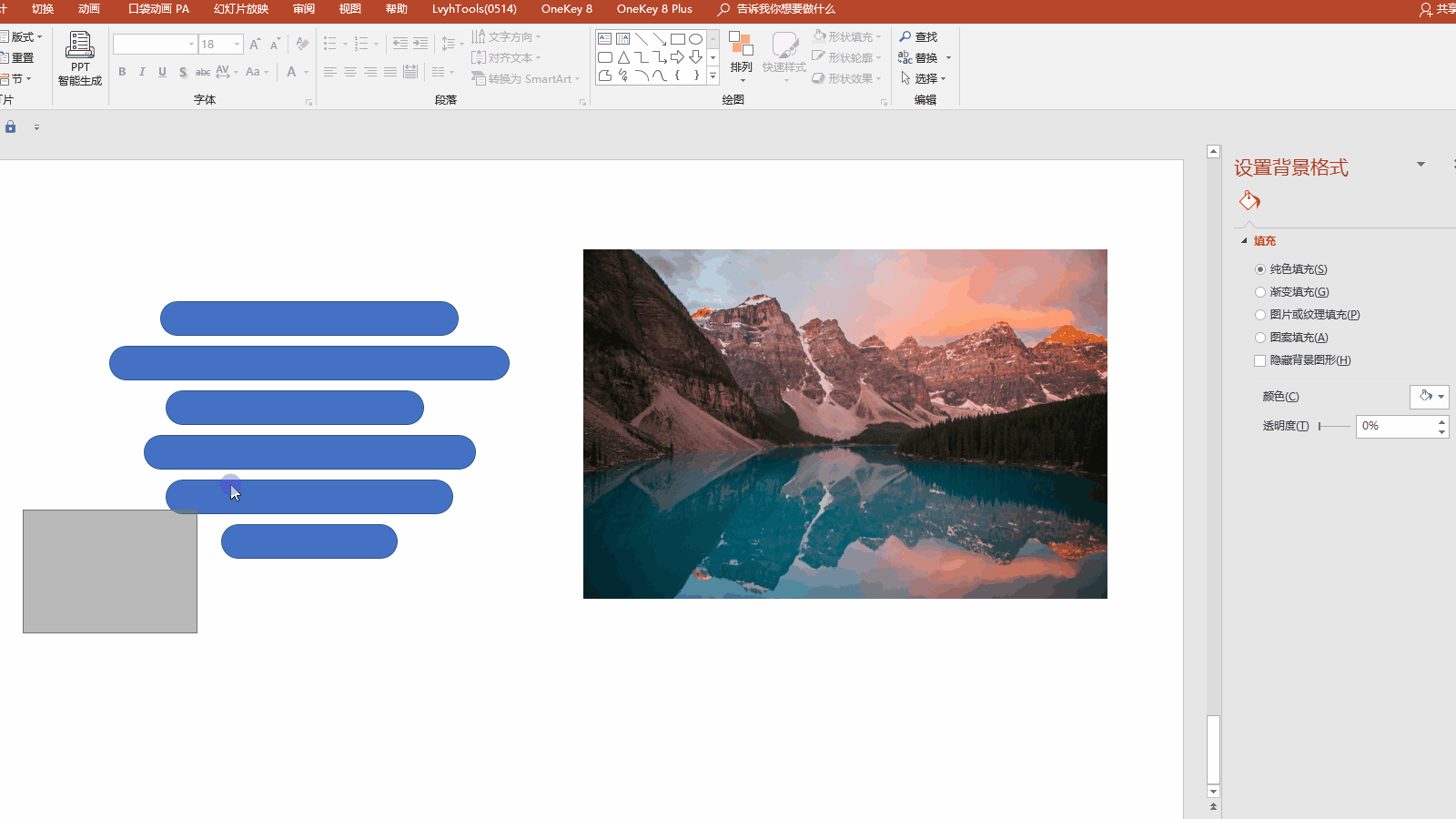Screen dimensions: 1456x819
Task: Open the 幻灯片放映 slide show tab
Action: pos(241,9)
